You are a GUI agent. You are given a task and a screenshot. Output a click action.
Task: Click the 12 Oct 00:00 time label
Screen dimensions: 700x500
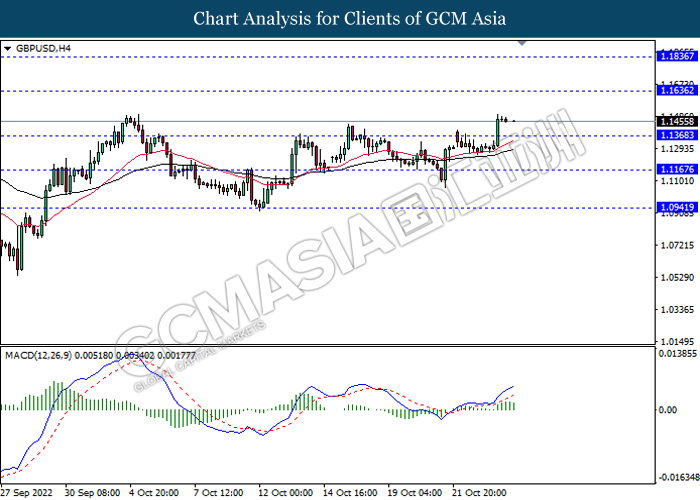click(x=286, y=493)
